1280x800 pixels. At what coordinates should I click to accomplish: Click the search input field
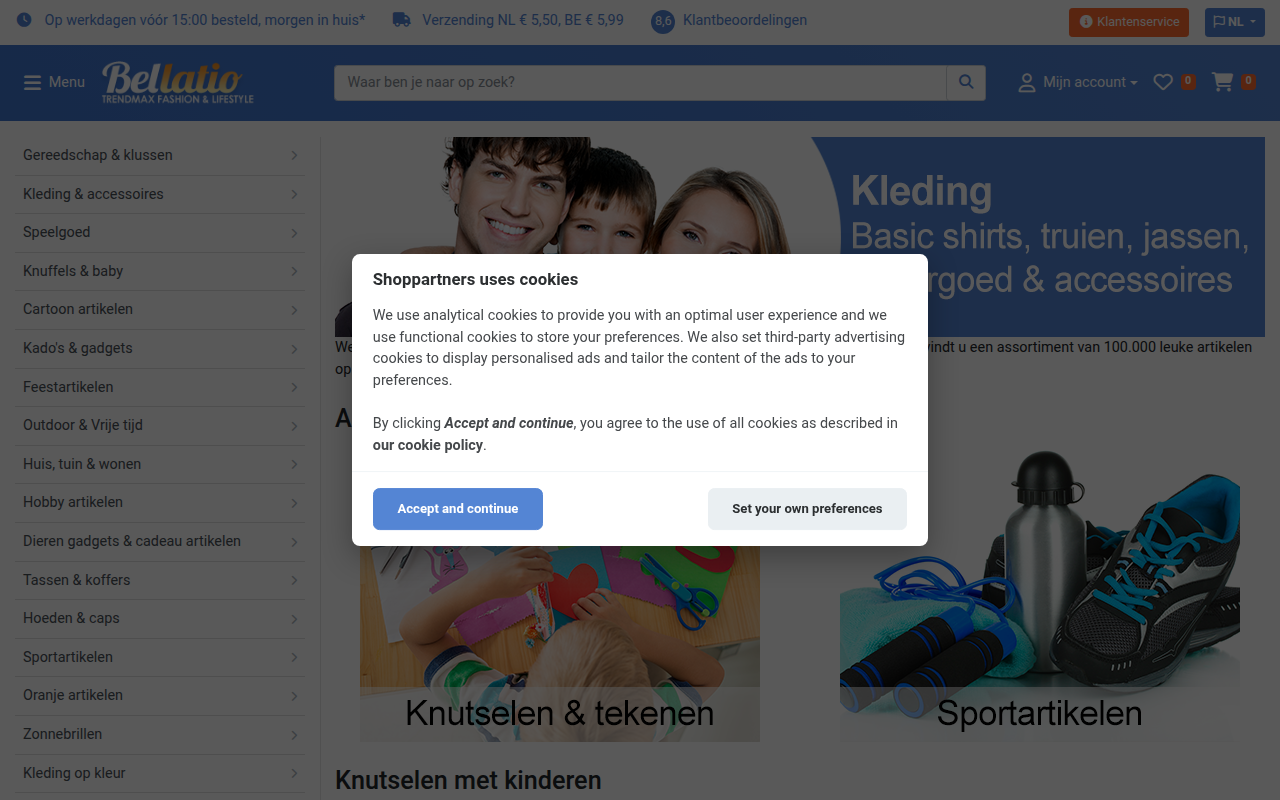point(640,83)
